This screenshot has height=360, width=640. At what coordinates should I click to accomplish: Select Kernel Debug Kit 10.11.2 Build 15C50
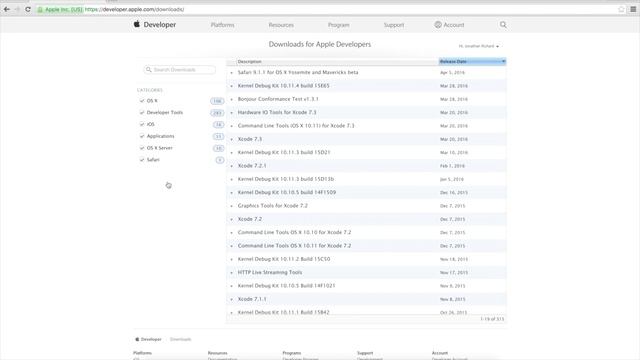click(284, 259)
